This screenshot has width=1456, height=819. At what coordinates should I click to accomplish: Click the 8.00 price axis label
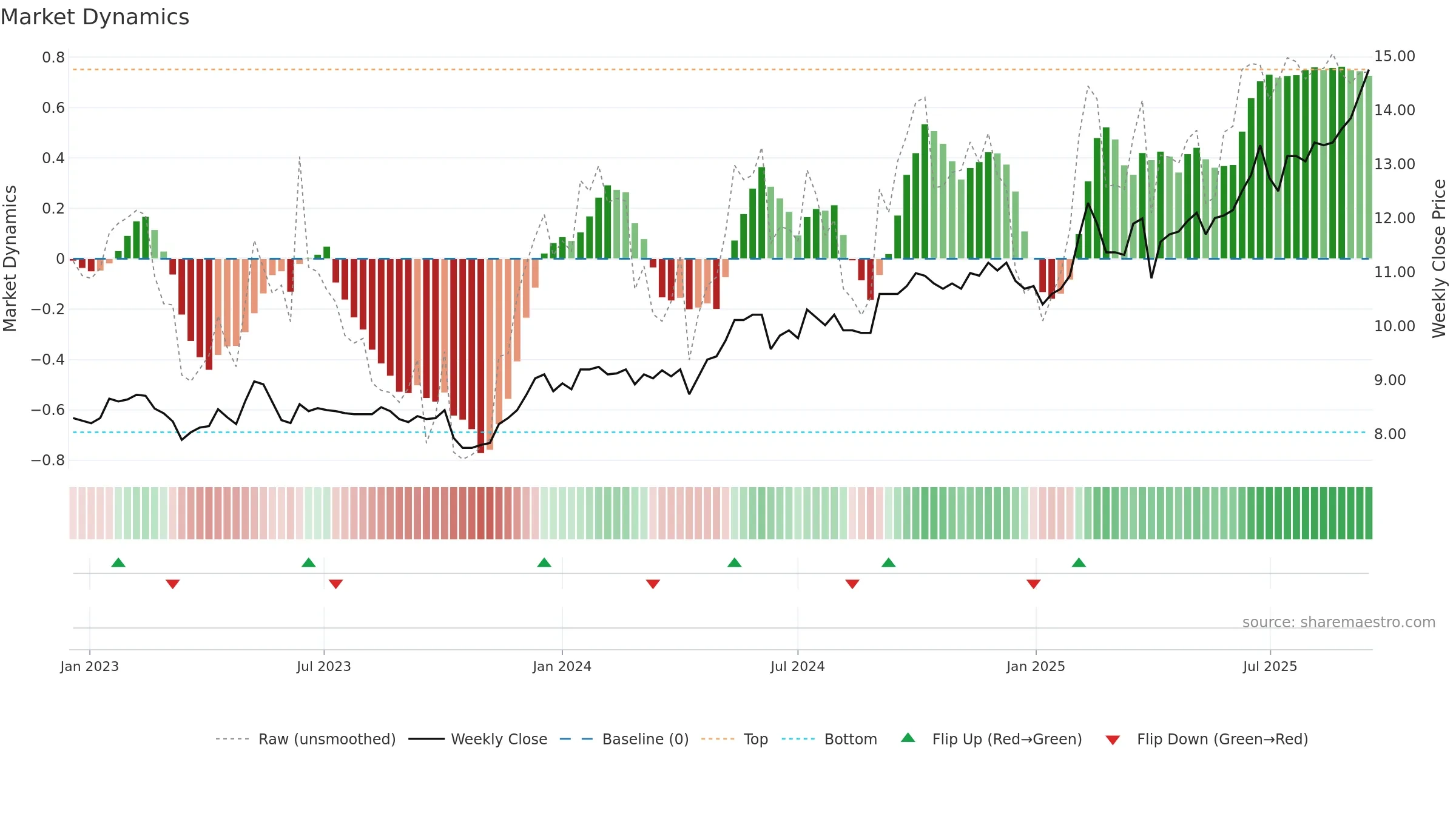(1390, 434)
